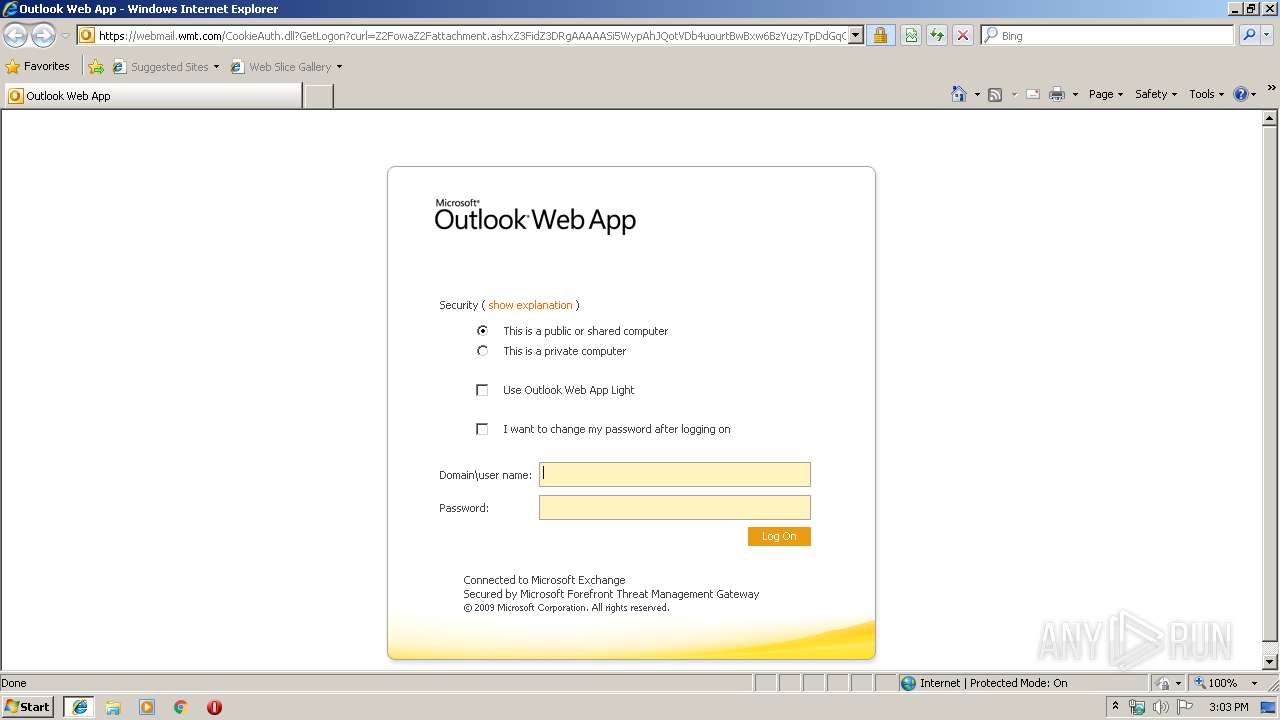Open Internet Explorer taskbar icon
The image size is (1280, 720).
click(80, 707)
